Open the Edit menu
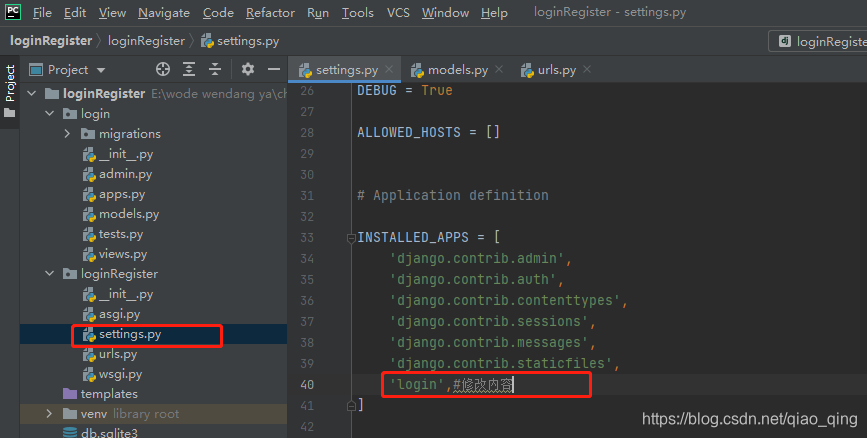 [x=75, y=13]
